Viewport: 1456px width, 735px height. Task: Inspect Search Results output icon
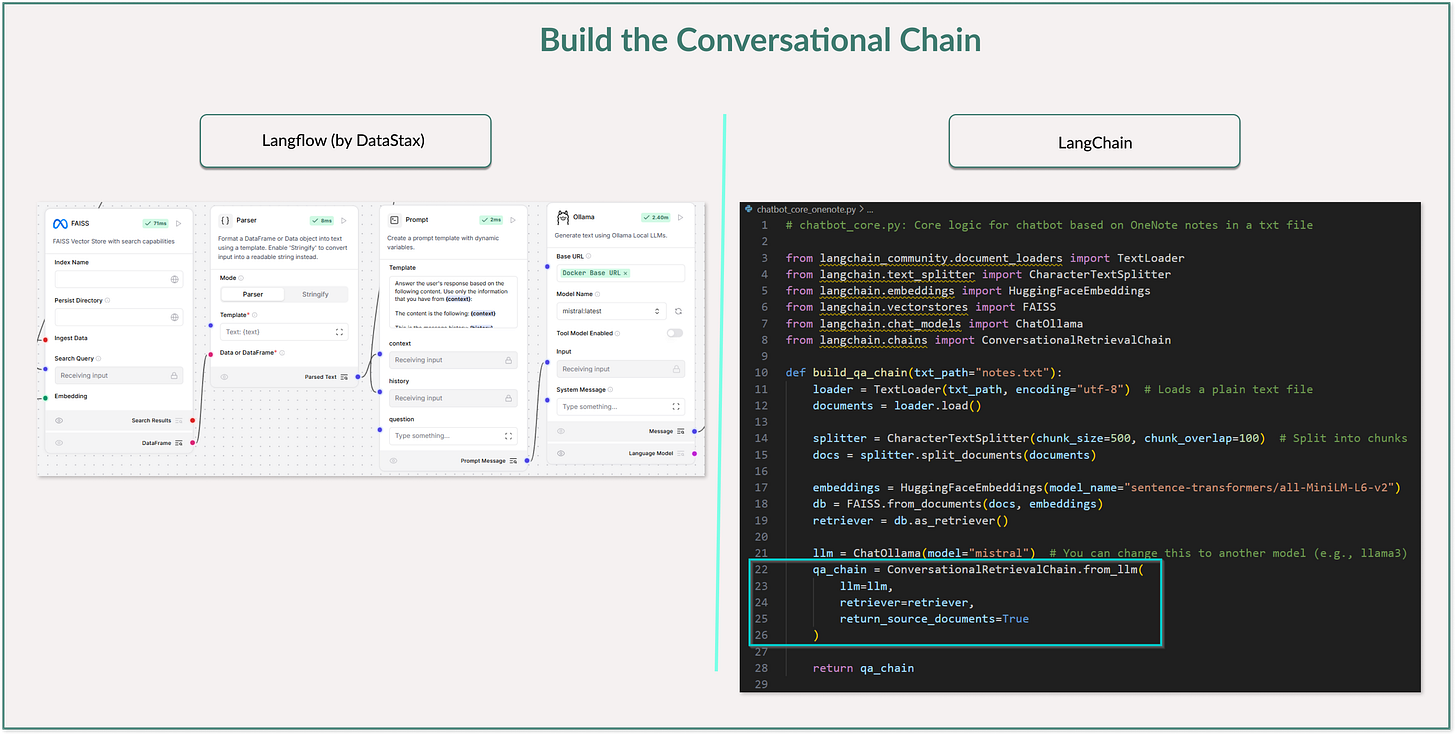(x=179, y=421)
